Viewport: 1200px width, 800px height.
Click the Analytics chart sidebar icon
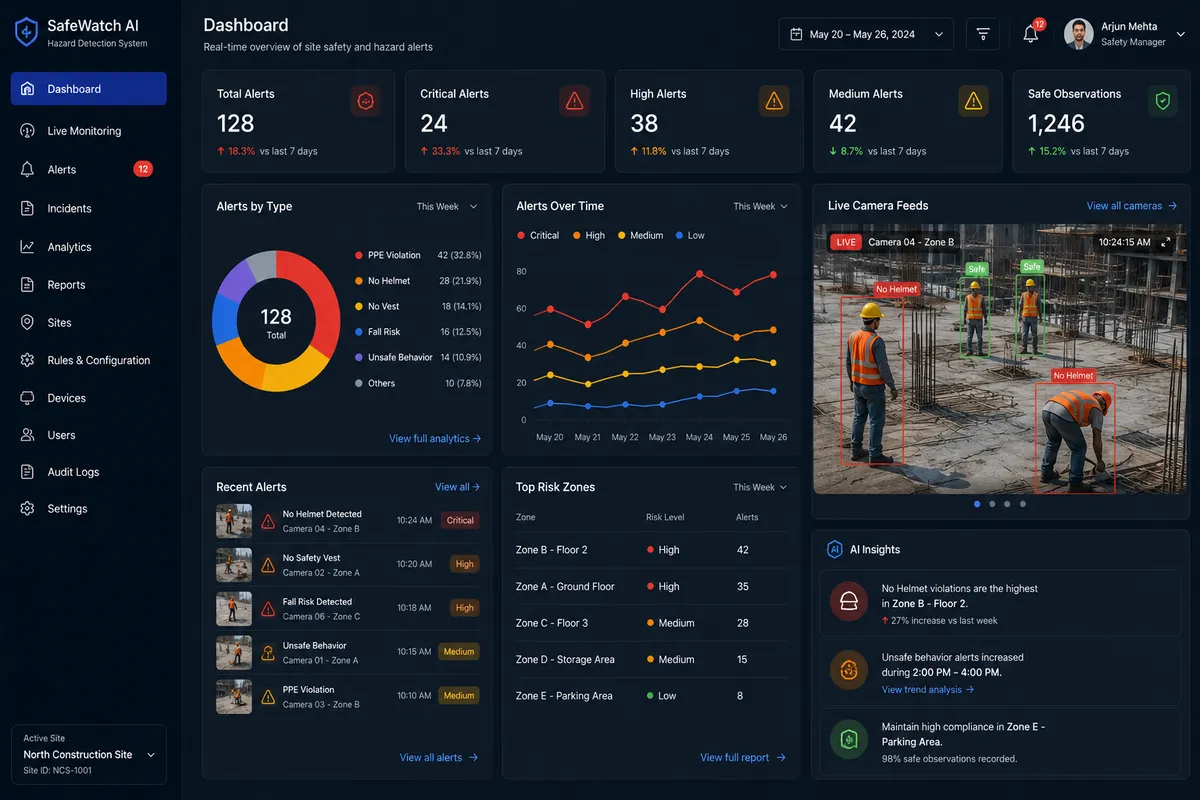(28, 247)
